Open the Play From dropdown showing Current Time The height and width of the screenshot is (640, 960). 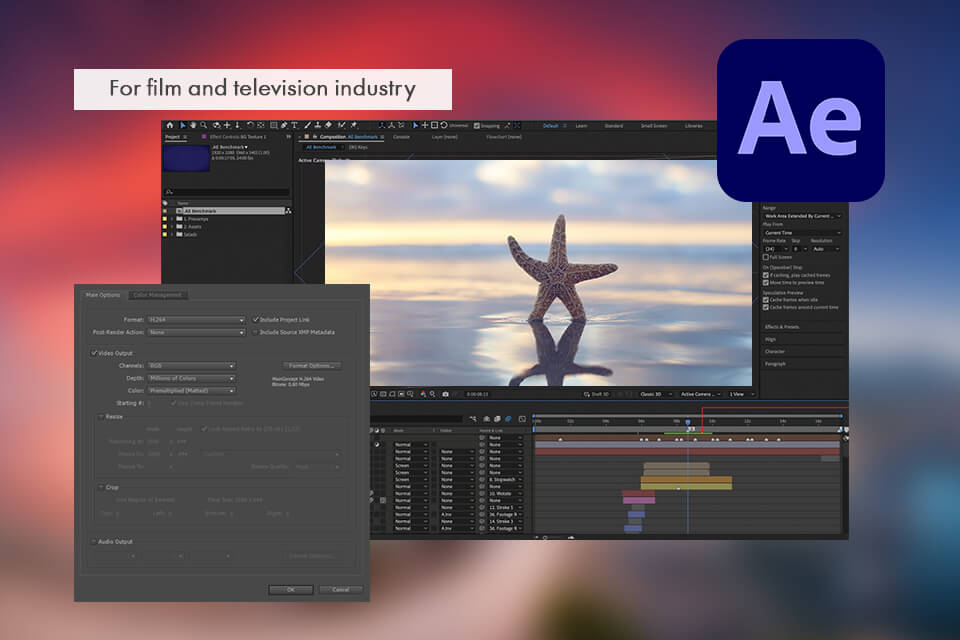click(803, 233)
